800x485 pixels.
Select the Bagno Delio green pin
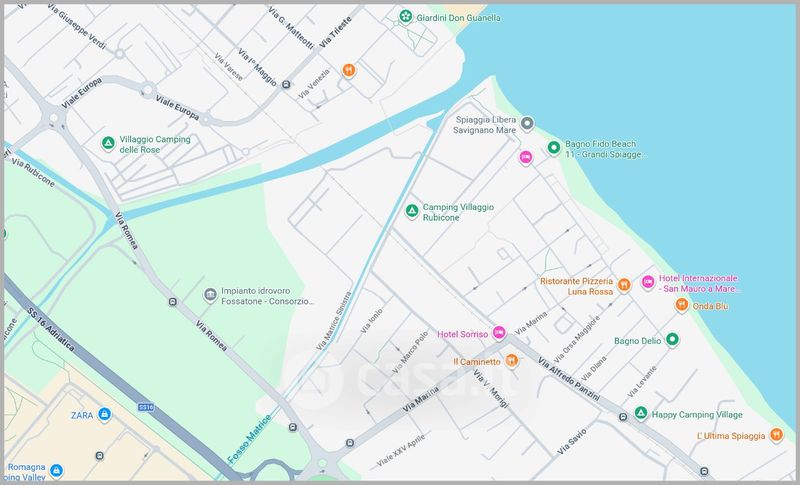pos(673,340)
